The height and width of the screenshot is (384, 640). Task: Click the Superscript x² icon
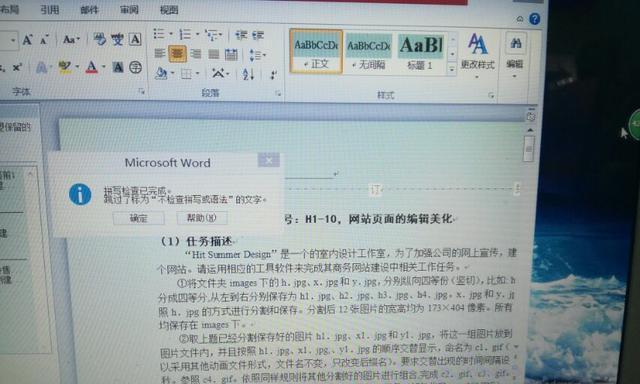17,67
